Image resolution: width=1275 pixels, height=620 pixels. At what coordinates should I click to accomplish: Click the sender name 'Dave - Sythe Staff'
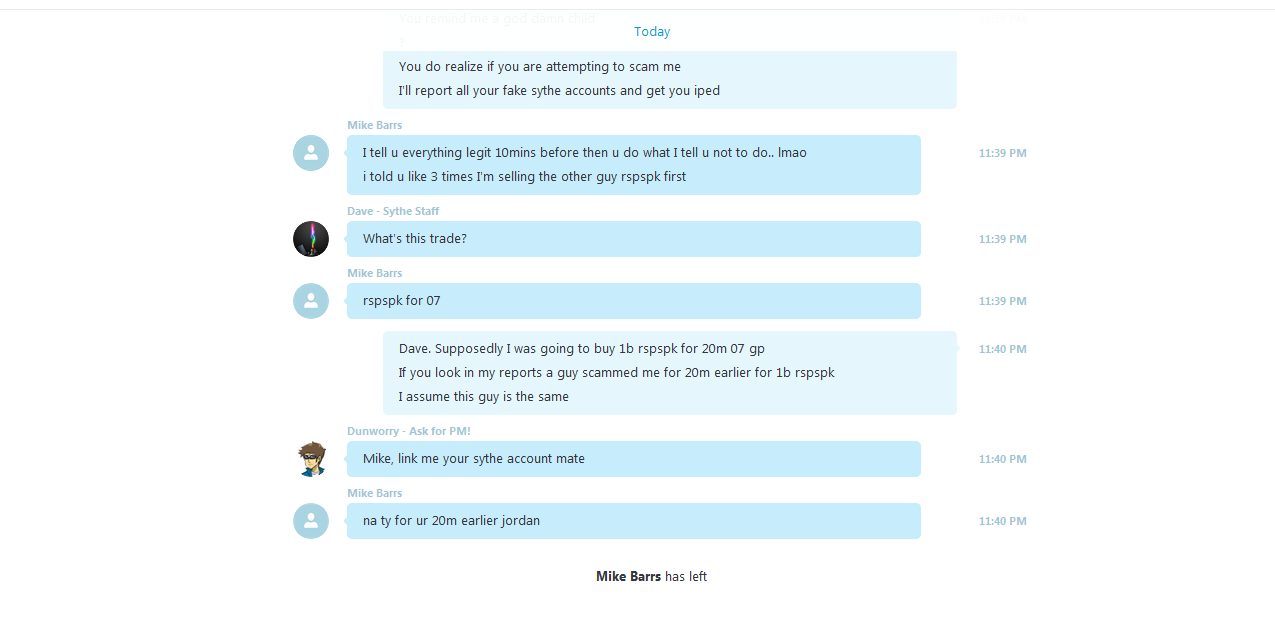tap(393, 211)
